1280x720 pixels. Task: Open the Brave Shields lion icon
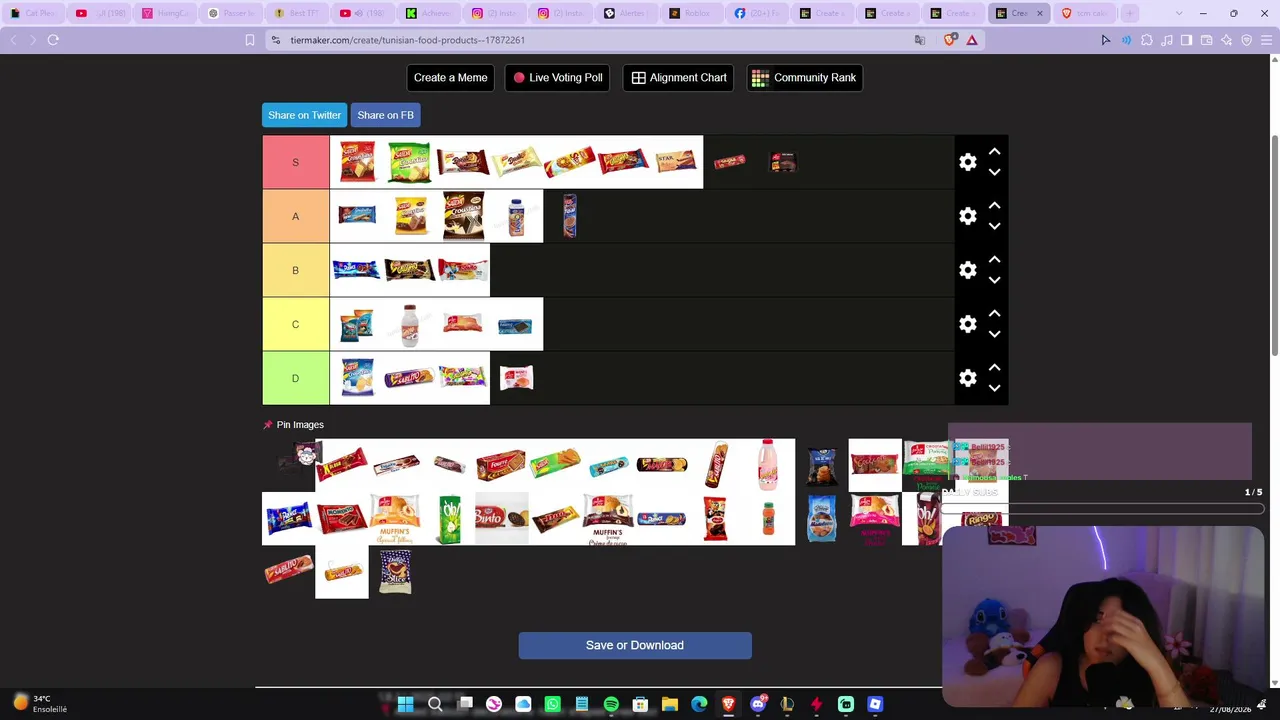950,40
